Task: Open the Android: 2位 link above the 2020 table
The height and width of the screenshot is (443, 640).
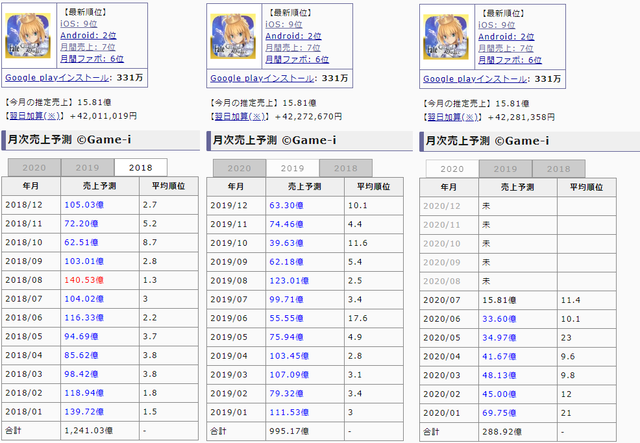Action: click(x=506, y=37)
